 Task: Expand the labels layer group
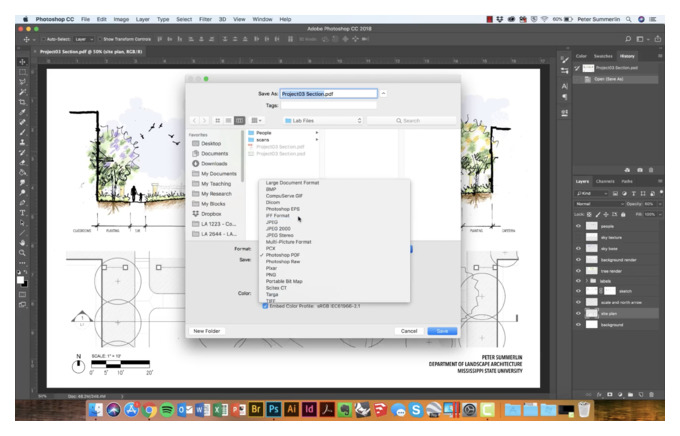click(x=587, y=281)
